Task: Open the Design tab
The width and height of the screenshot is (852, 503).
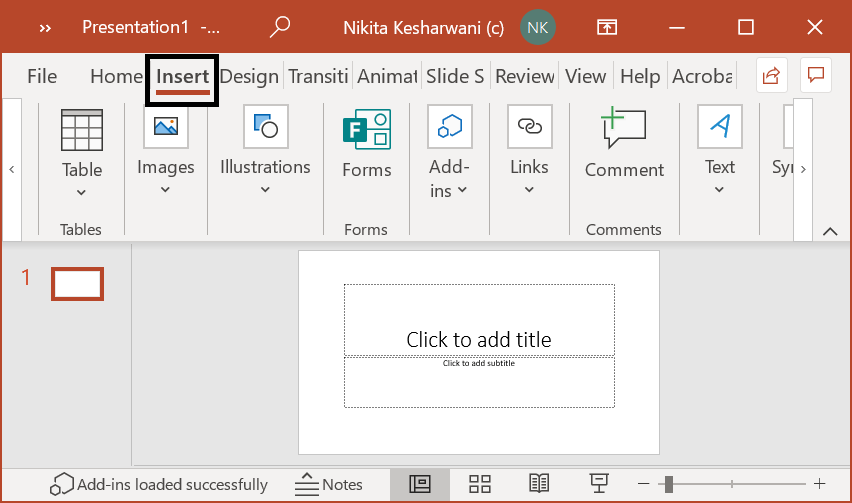Action: pyautogui.click(x=249, y=76)
